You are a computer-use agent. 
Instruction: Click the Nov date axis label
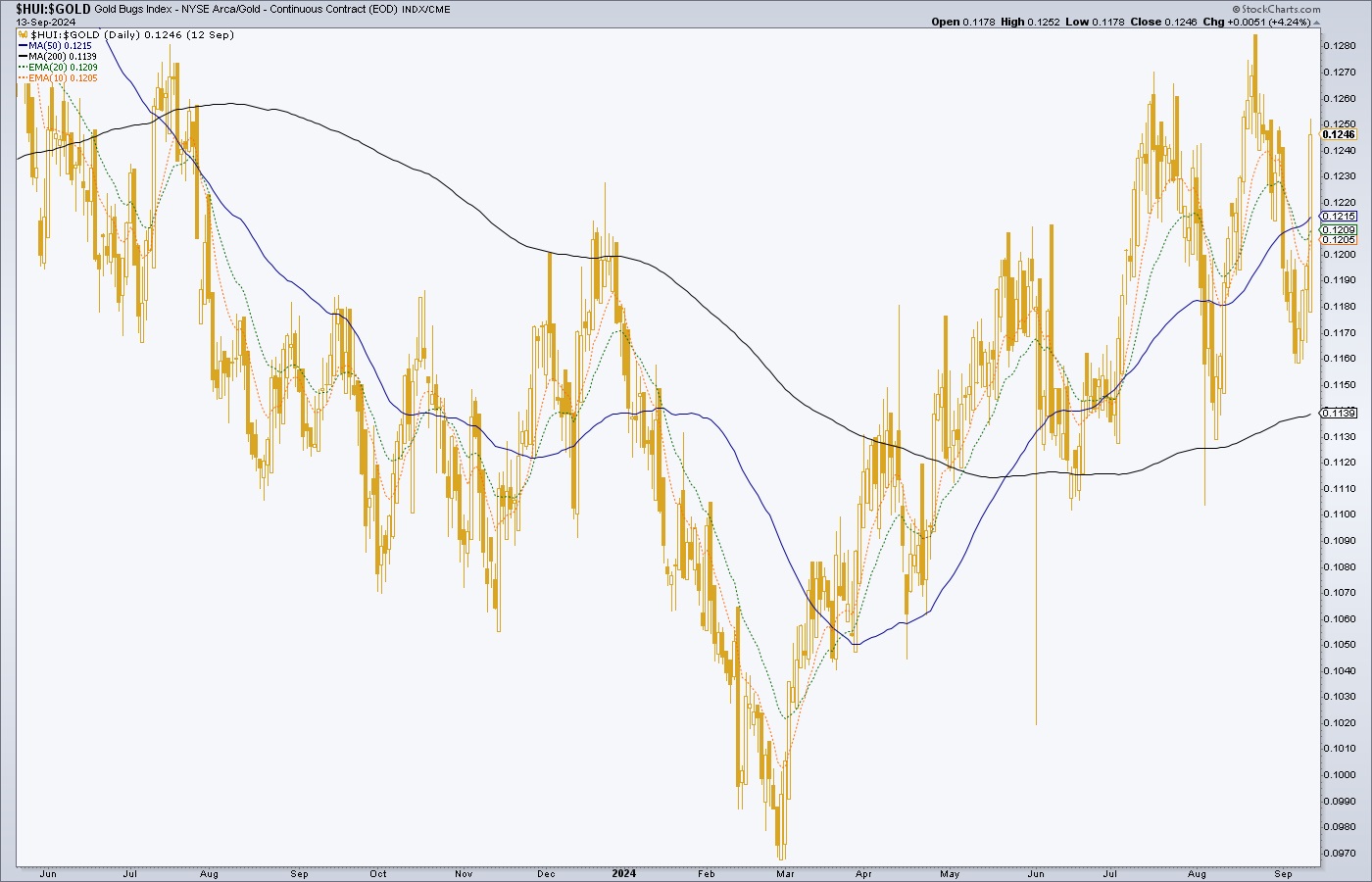tap(465, 873)
